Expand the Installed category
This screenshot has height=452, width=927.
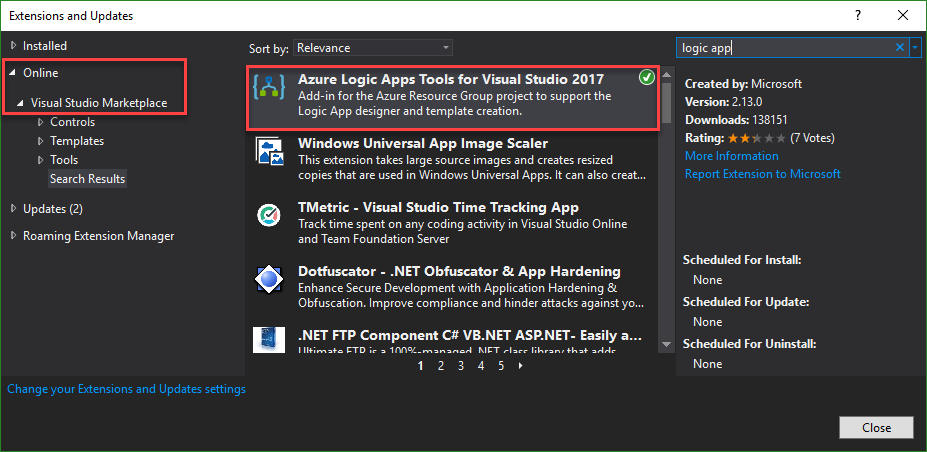coord(14,45)
